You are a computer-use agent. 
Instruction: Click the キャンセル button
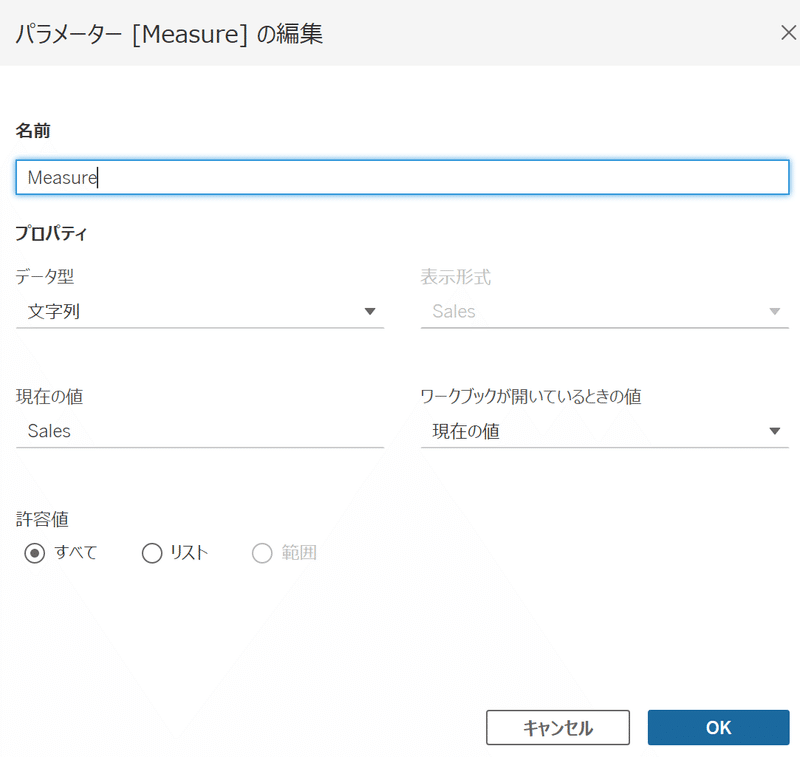(x=558, y=727)
